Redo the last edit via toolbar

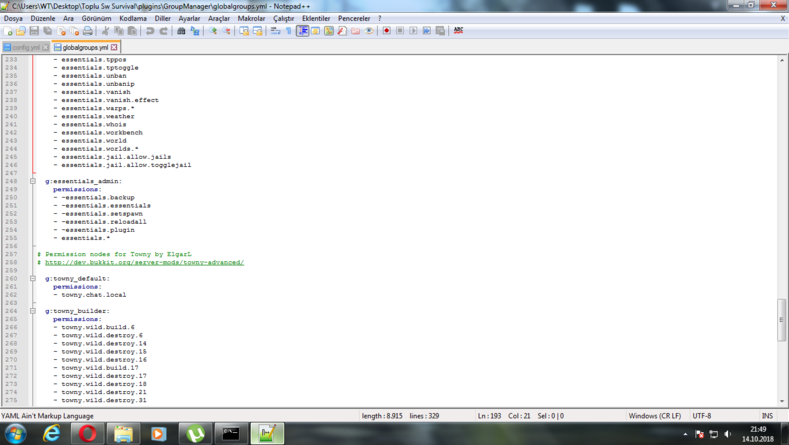click(163, 31)
